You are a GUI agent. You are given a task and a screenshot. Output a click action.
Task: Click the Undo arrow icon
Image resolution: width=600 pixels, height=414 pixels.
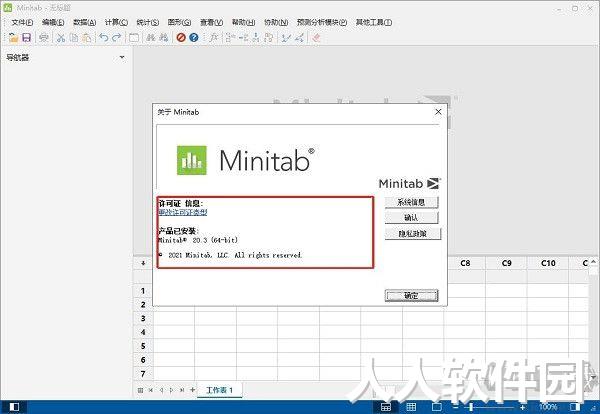click(103, 37)
